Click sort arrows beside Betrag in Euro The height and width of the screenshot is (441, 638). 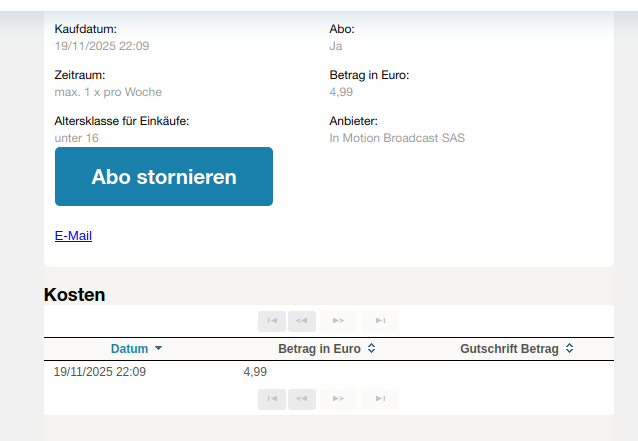coord(371,349)
